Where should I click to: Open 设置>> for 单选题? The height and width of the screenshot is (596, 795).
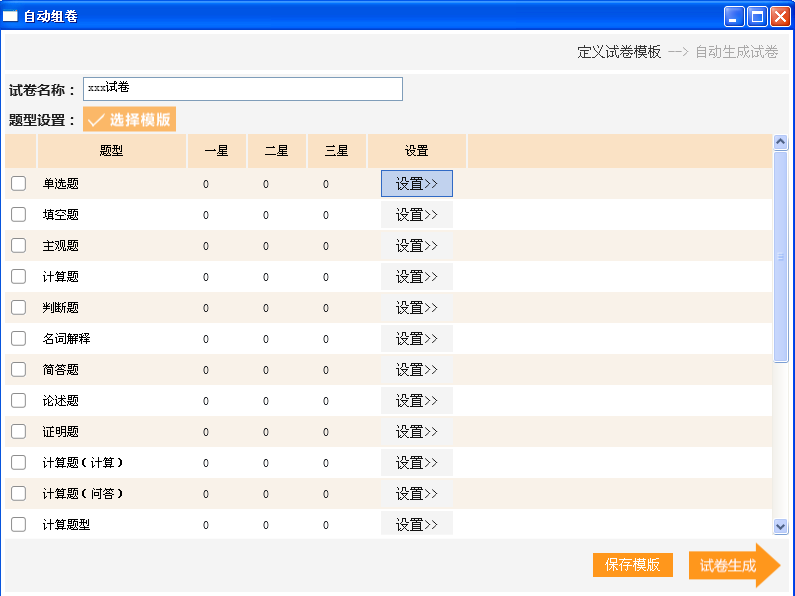pos(417,183)
